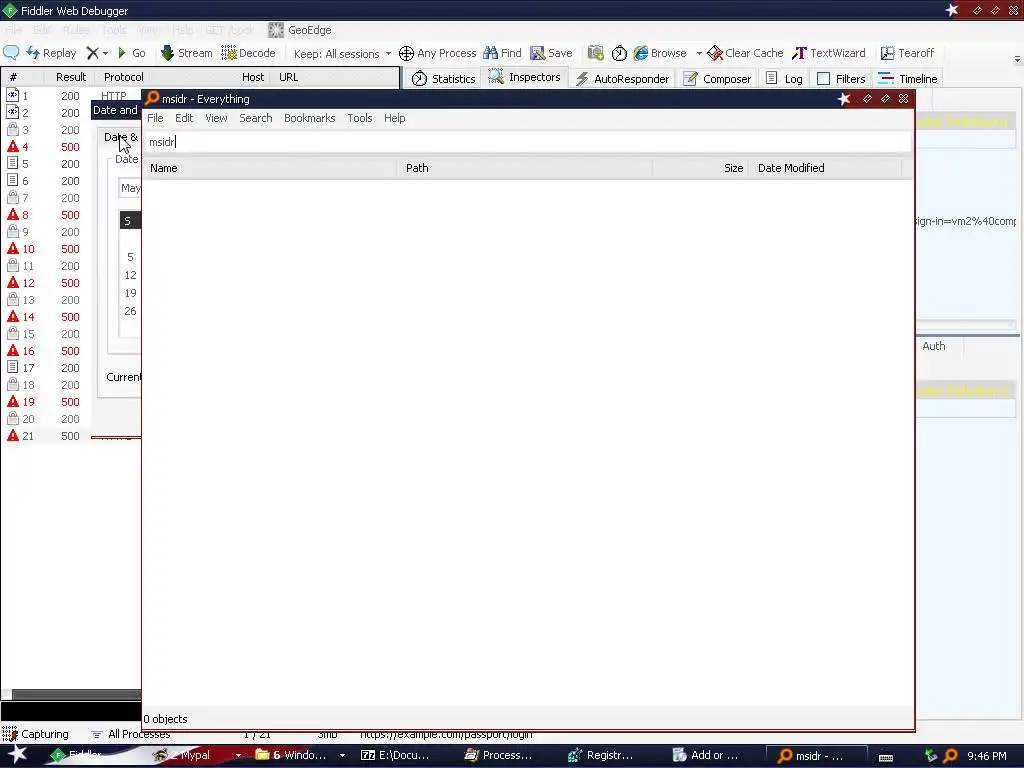Click All Processes filter in Fiddler status bar

(x=131, y=734)
